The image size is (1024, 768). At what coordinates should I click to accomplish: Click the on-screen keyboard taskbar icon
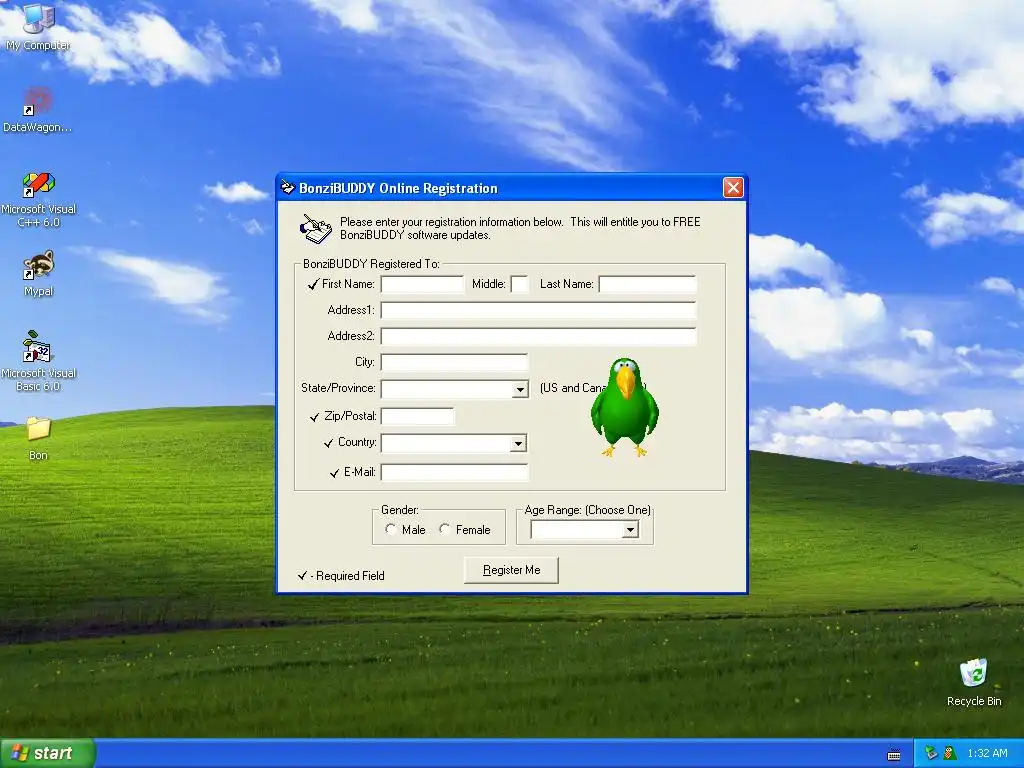pos(894,754)
